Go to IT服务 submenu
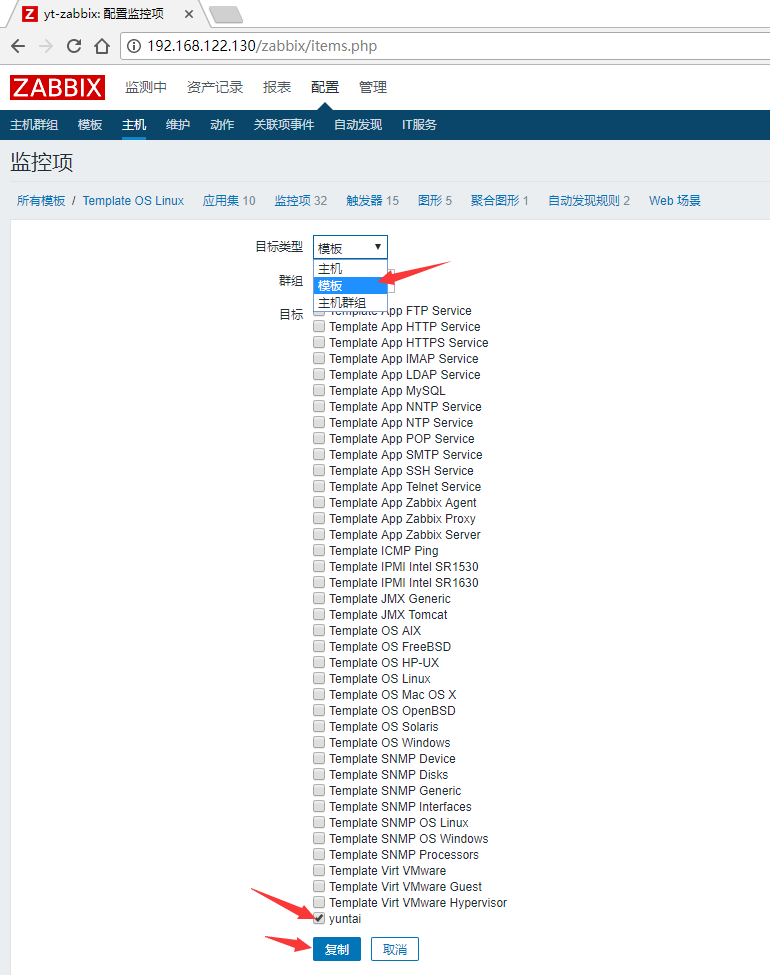Image resolution: width=770 pixels, height=975 pixels. tap(419, 125)
